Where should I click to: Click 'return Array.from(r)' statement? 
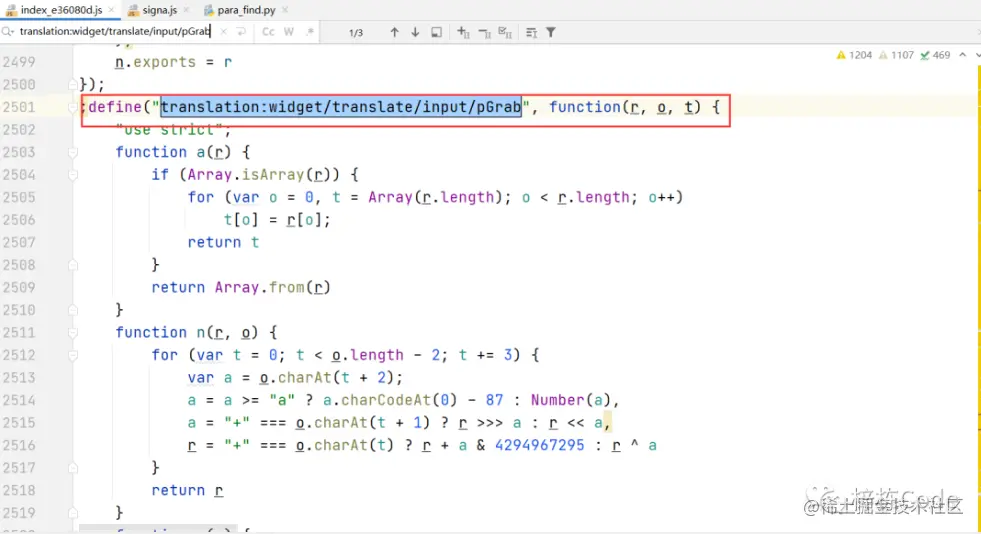tap(241, 287)
